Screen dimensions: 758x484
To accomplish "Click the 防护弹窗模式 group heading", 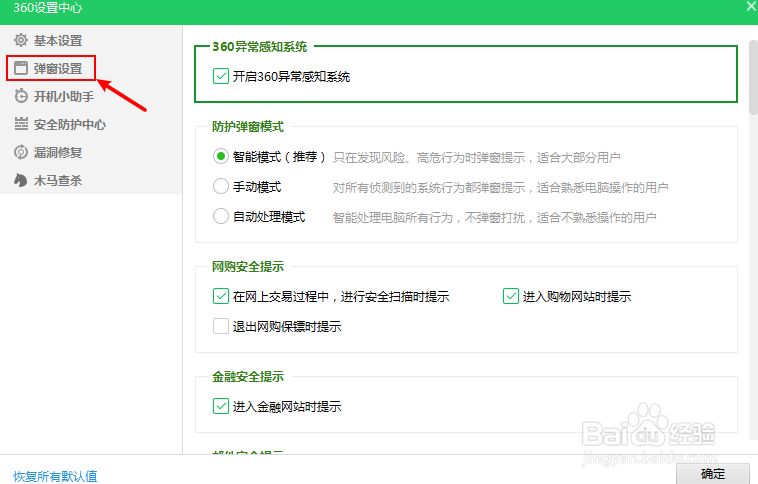I will coord(248,127).
